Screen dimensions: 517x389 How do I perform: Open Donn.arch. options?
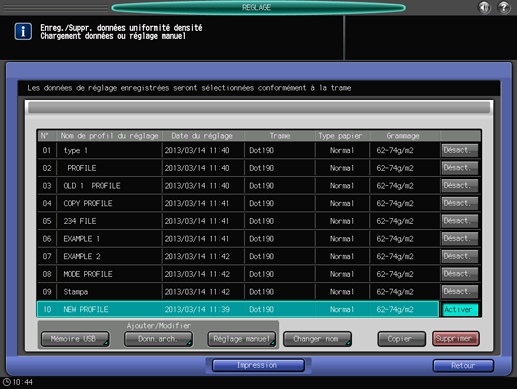point(158,339)
